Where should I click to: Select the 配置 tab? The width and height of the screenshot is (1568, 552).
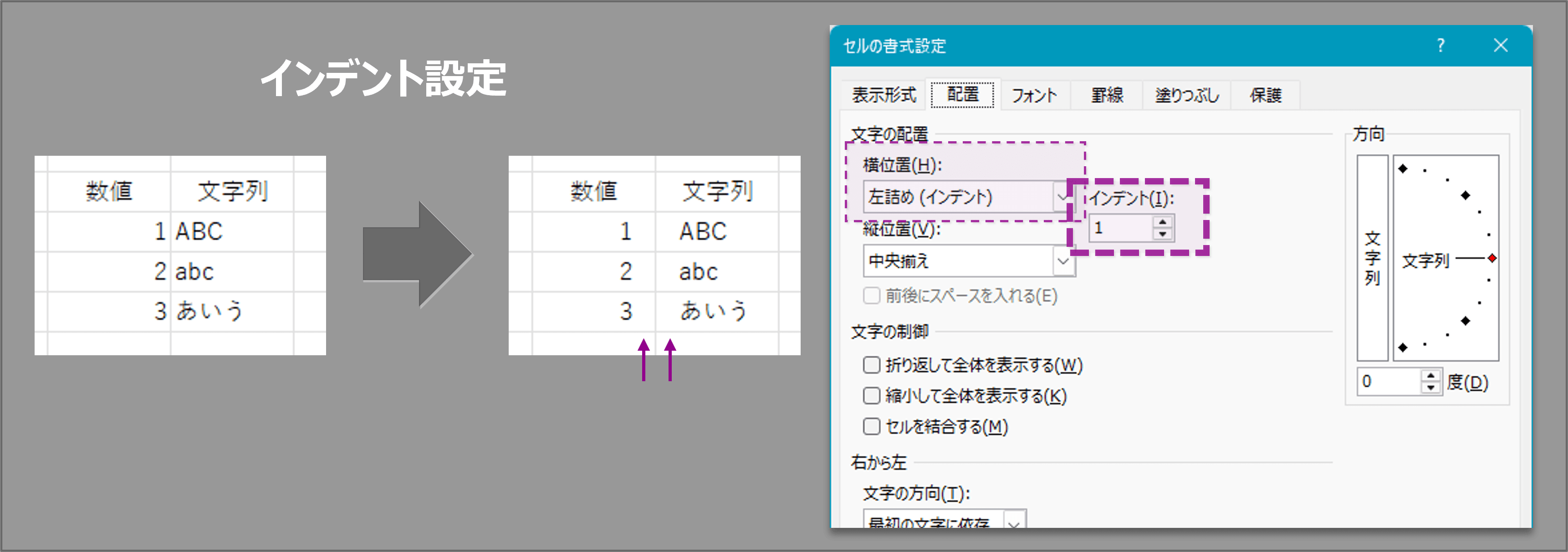tap(964, 95)
